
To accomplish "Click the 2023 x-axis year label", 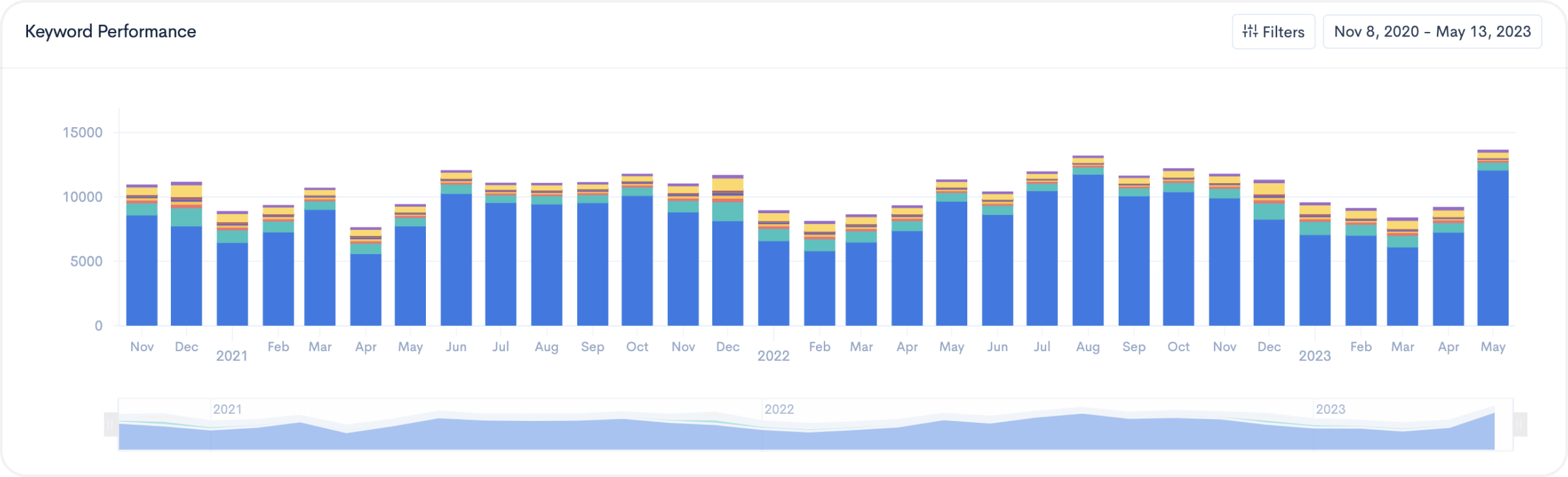I will pos(1315,356).
